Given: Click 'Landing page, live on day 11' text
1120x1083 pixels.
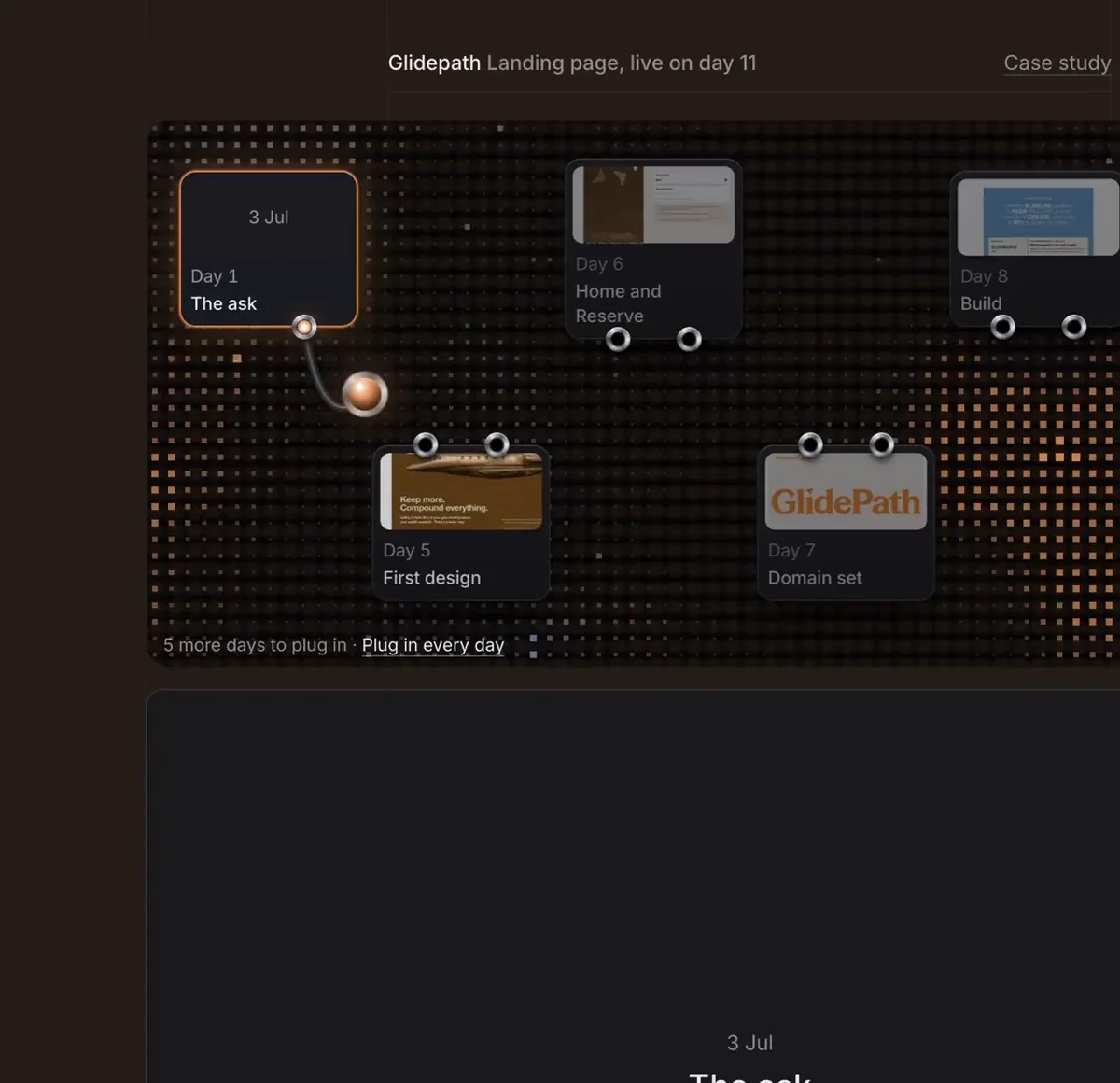Looking at the screenshot, I should pyautogui.click(x=622, y=63).
